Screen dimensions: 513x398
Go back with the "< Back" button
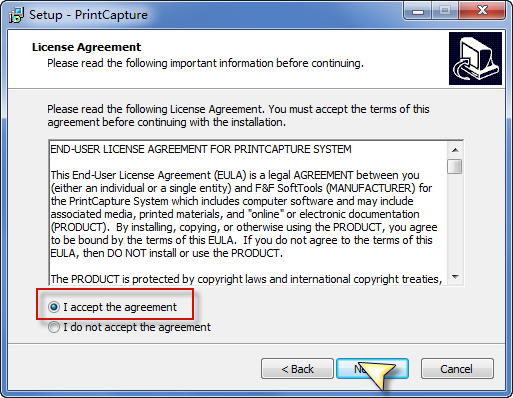[x=297, y=369]
